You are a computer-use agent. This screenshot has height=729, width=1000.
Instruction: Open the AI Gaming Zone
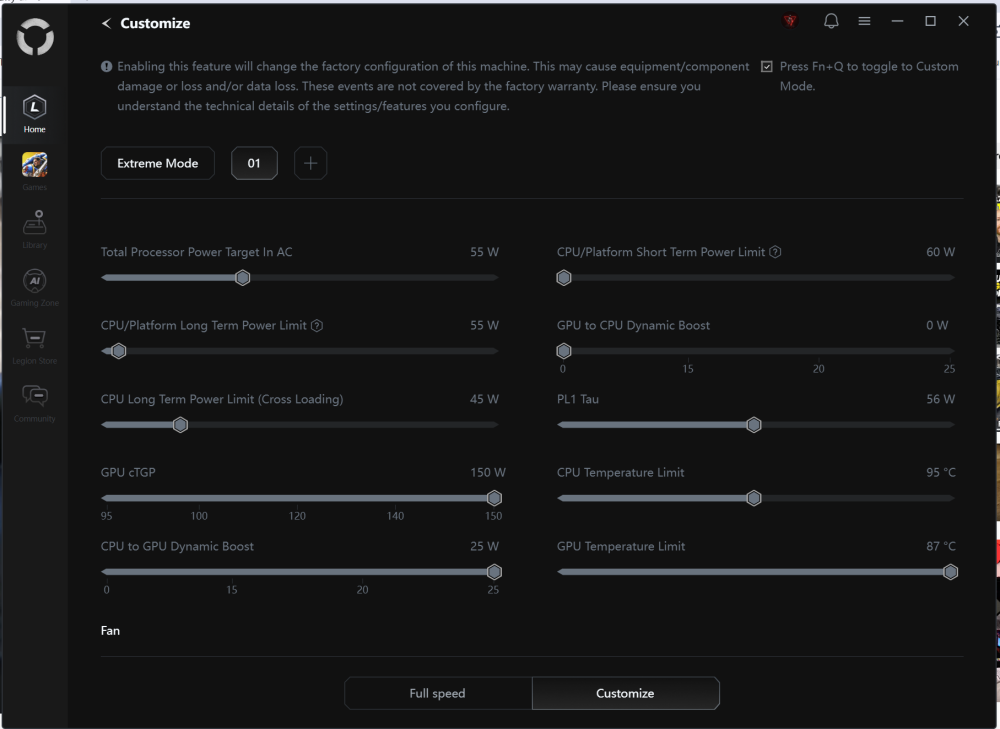click(x=34, y=282)
